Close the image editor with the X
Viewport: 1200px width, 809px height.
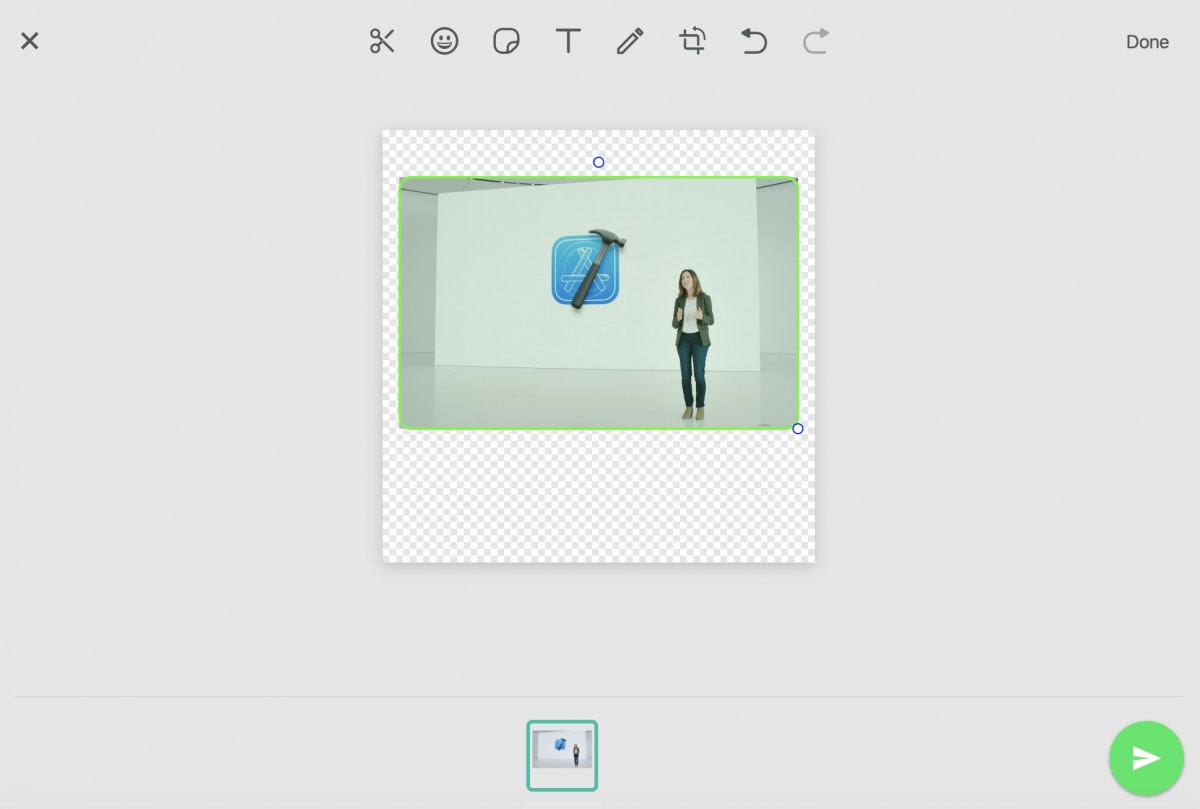30,41
